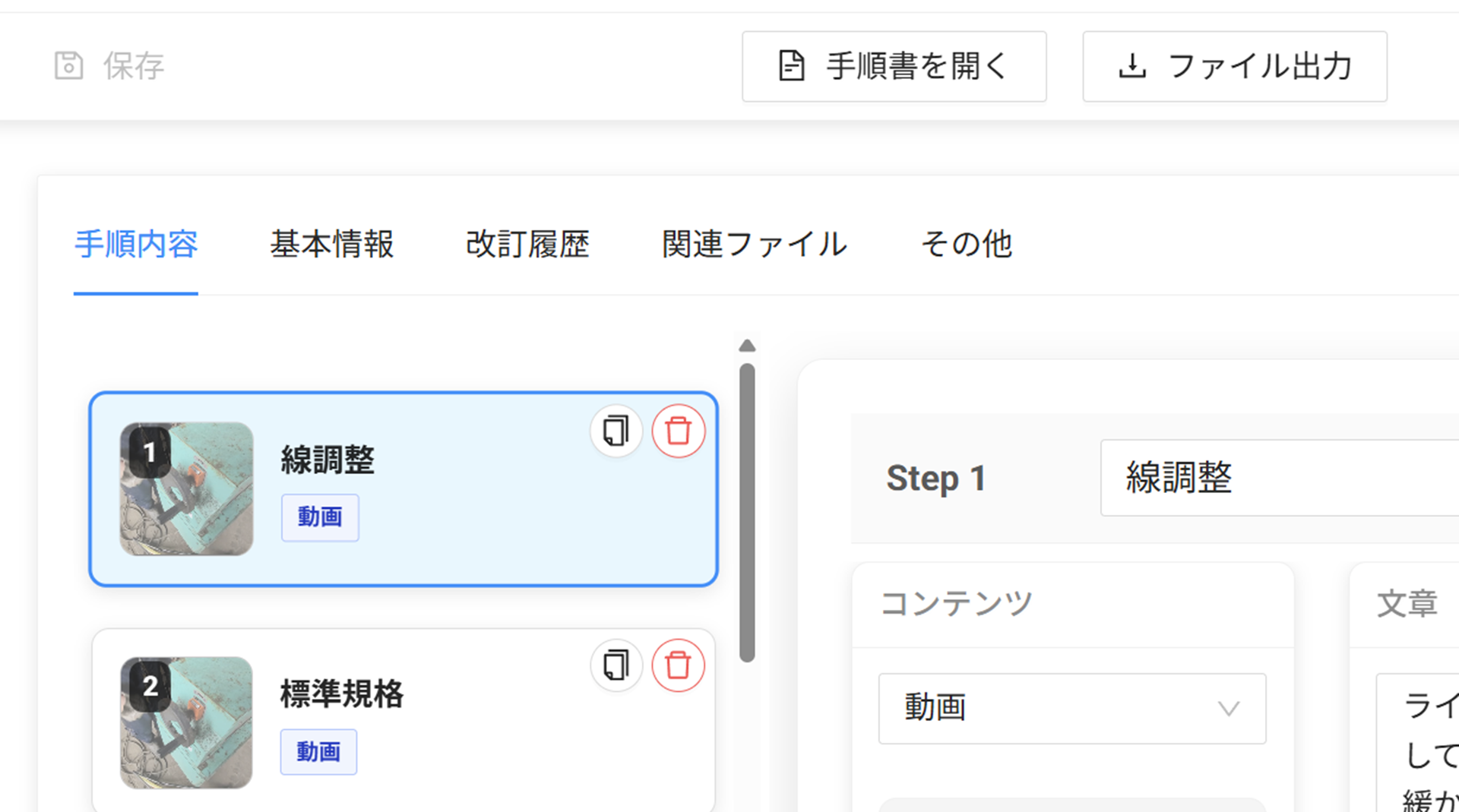Click the download icon in ファイル出力

point(1132,66)
